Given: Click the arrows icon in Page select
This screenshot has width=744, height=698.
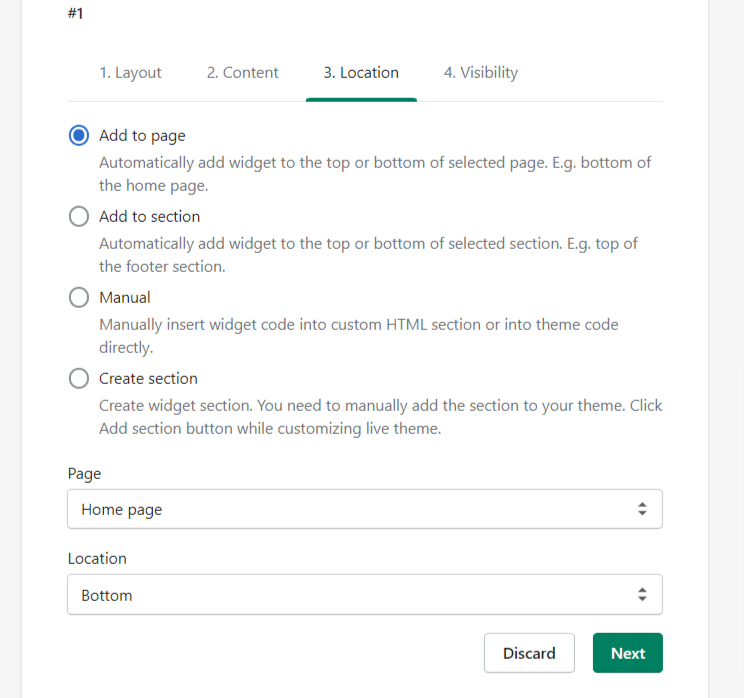Looking at the screenshot, I should 642,509.
